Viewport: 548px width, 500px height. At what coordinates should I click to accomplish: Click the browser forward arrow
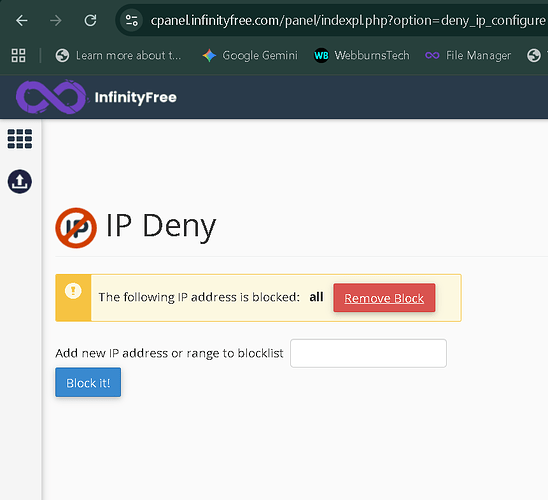[56, 21]
